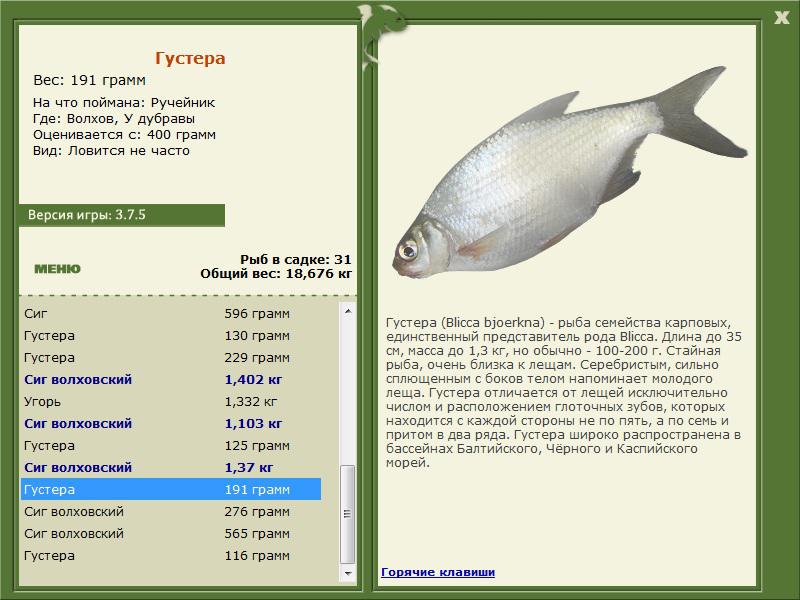Click the Густера title heading
The image size is (800, 600).
tap(190, 58)
